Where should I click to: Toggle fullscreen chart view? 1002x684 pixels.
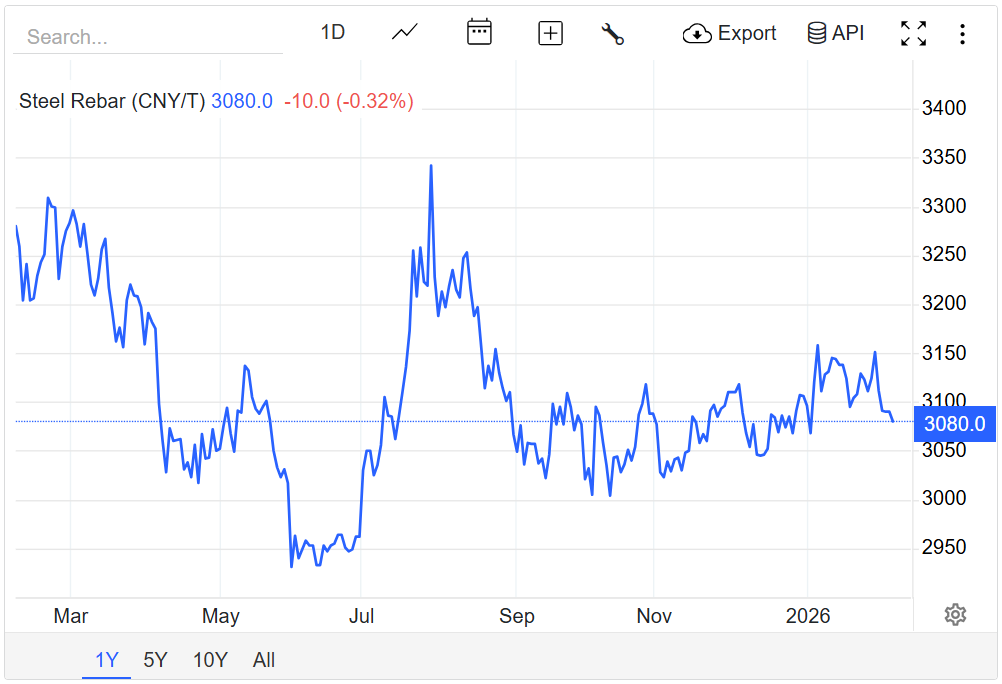(913, 33)
